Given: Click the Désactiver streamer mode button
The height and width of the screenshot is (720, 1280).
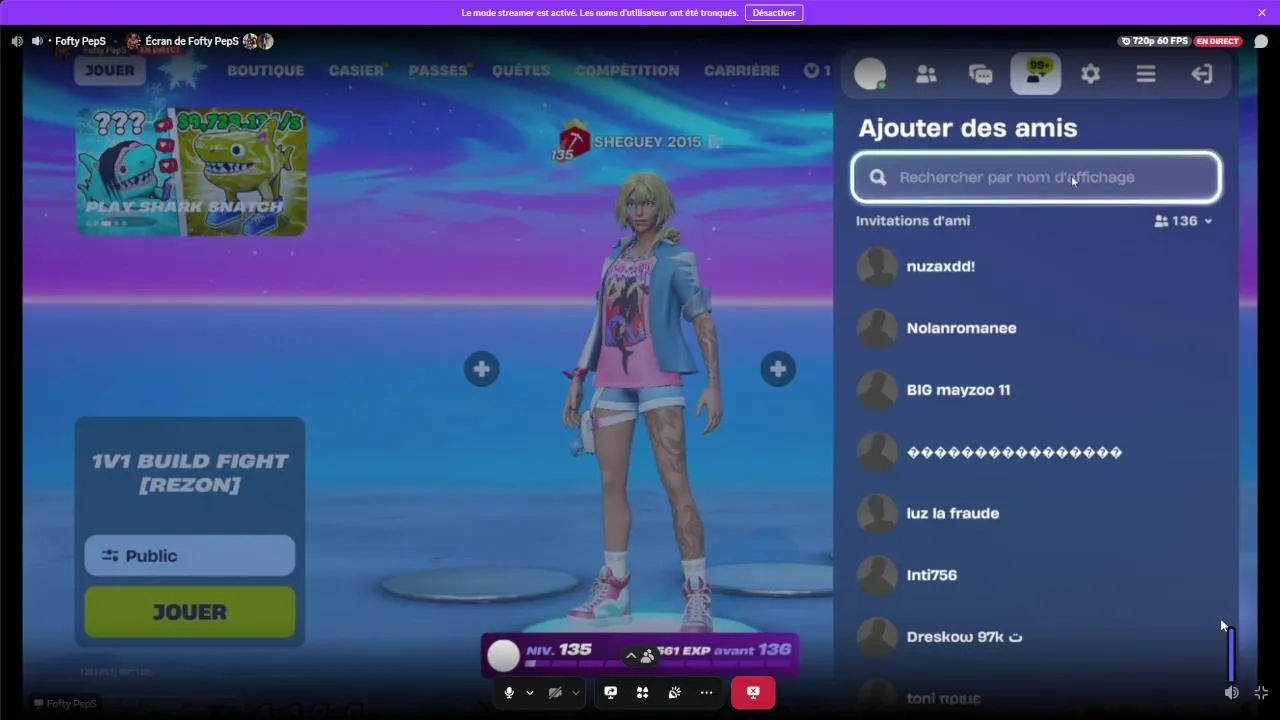Looking at the screenshot, I should pos(774,12).
